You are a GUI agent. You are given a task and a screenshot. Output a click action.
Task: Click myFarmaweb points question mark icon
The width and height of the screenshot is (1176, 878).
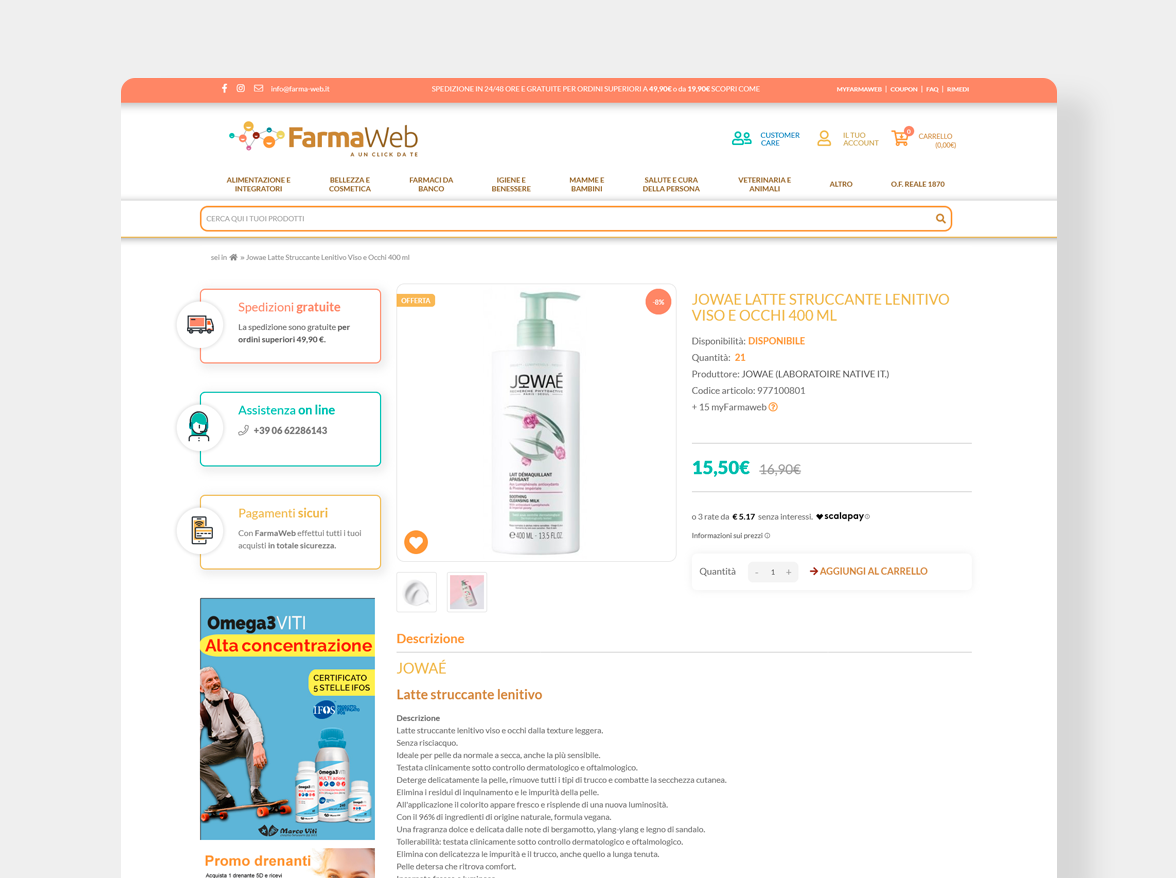tap(773, 407)
